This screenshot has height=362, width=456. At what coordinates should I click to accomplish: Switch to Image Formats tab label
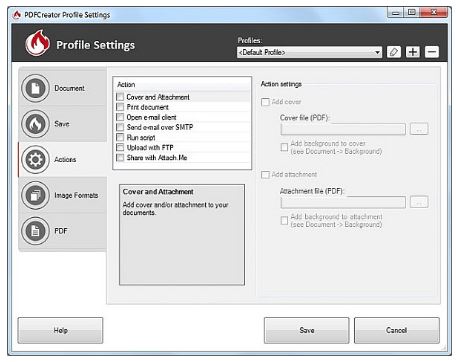(x=76, y=195)
